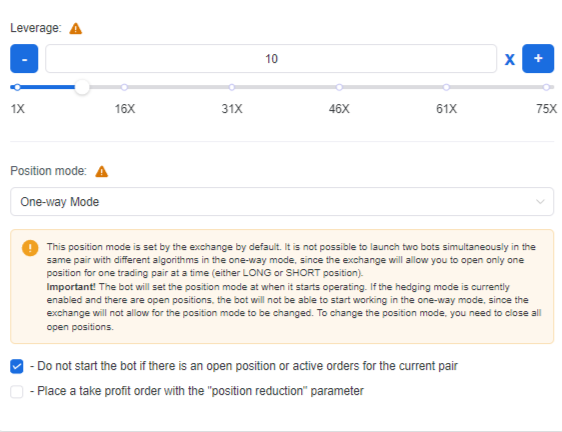Click the orange exclamation info icon
Image resolution: width=562 pixels, height=432 pixels.
pyautogui.click(x=30, y=248)
